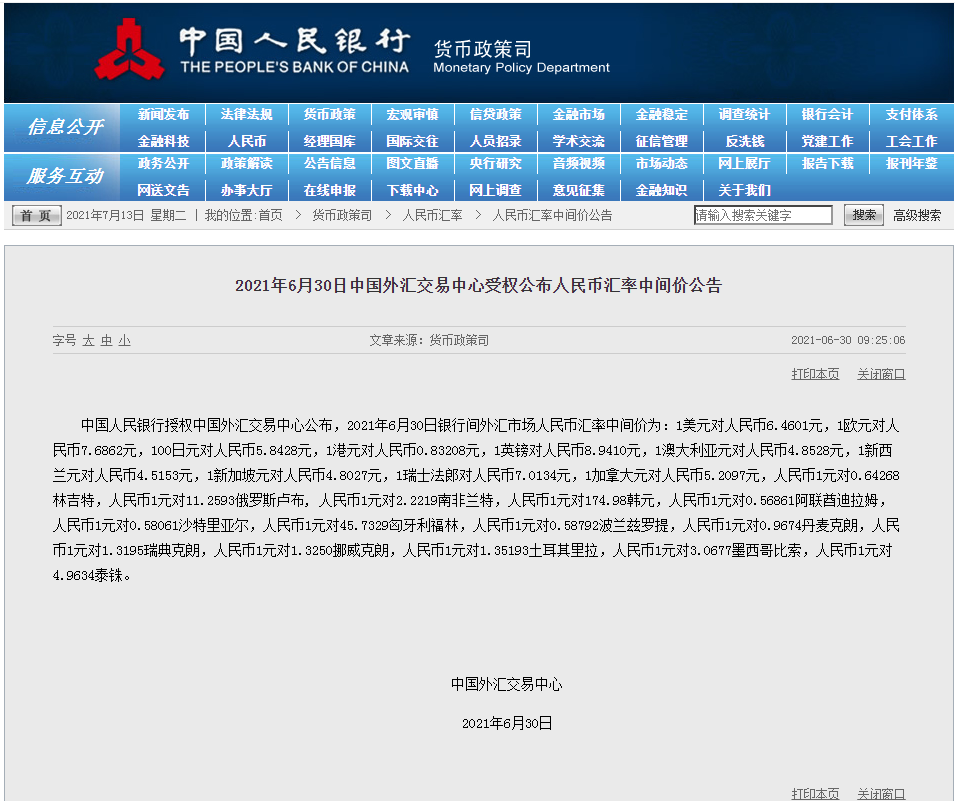Go to 经理国库 section
The width and height of the screenshot is (955, 801).
(x=329, y=141)
